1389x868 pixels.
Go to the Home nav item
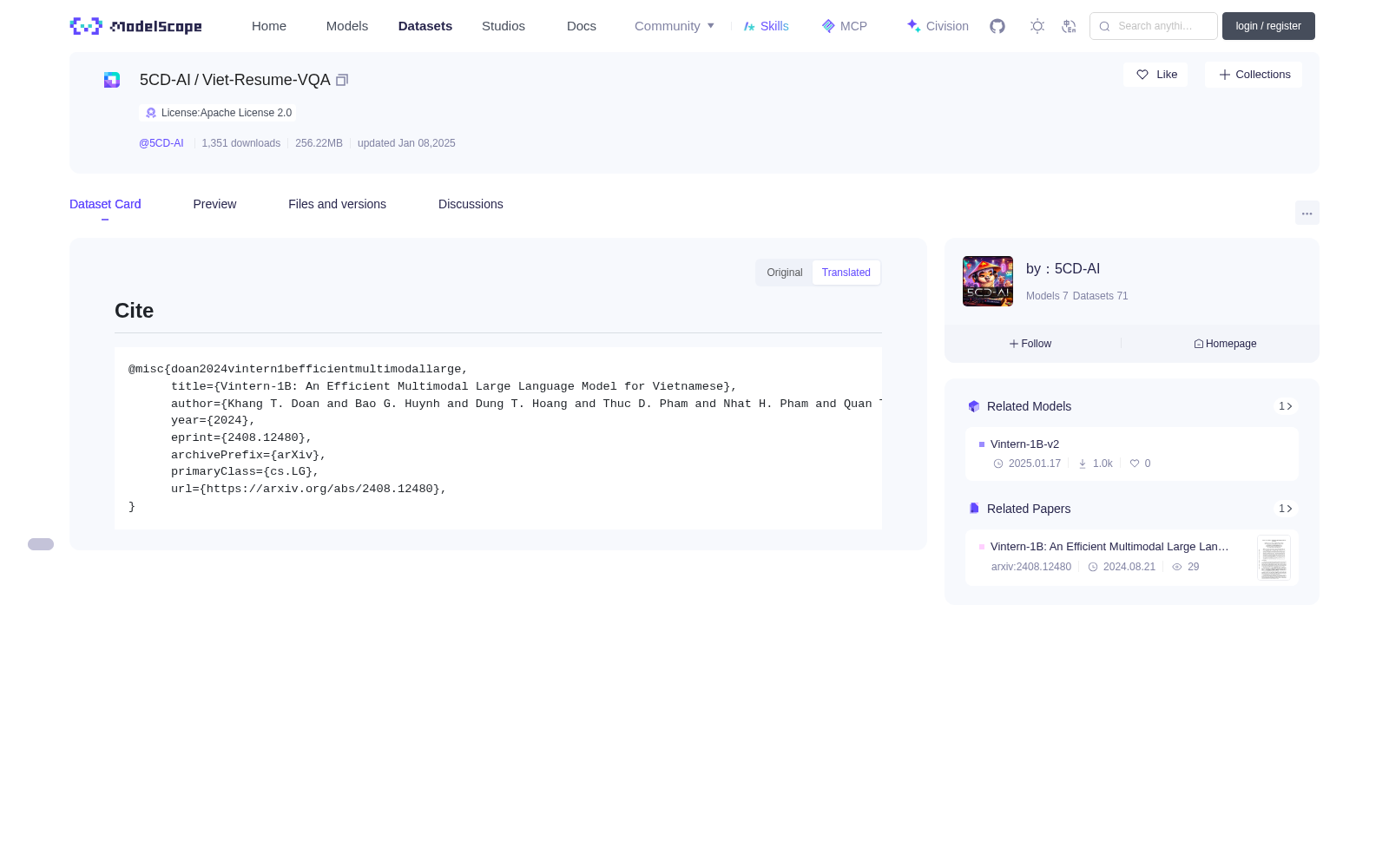pos(269,26)
